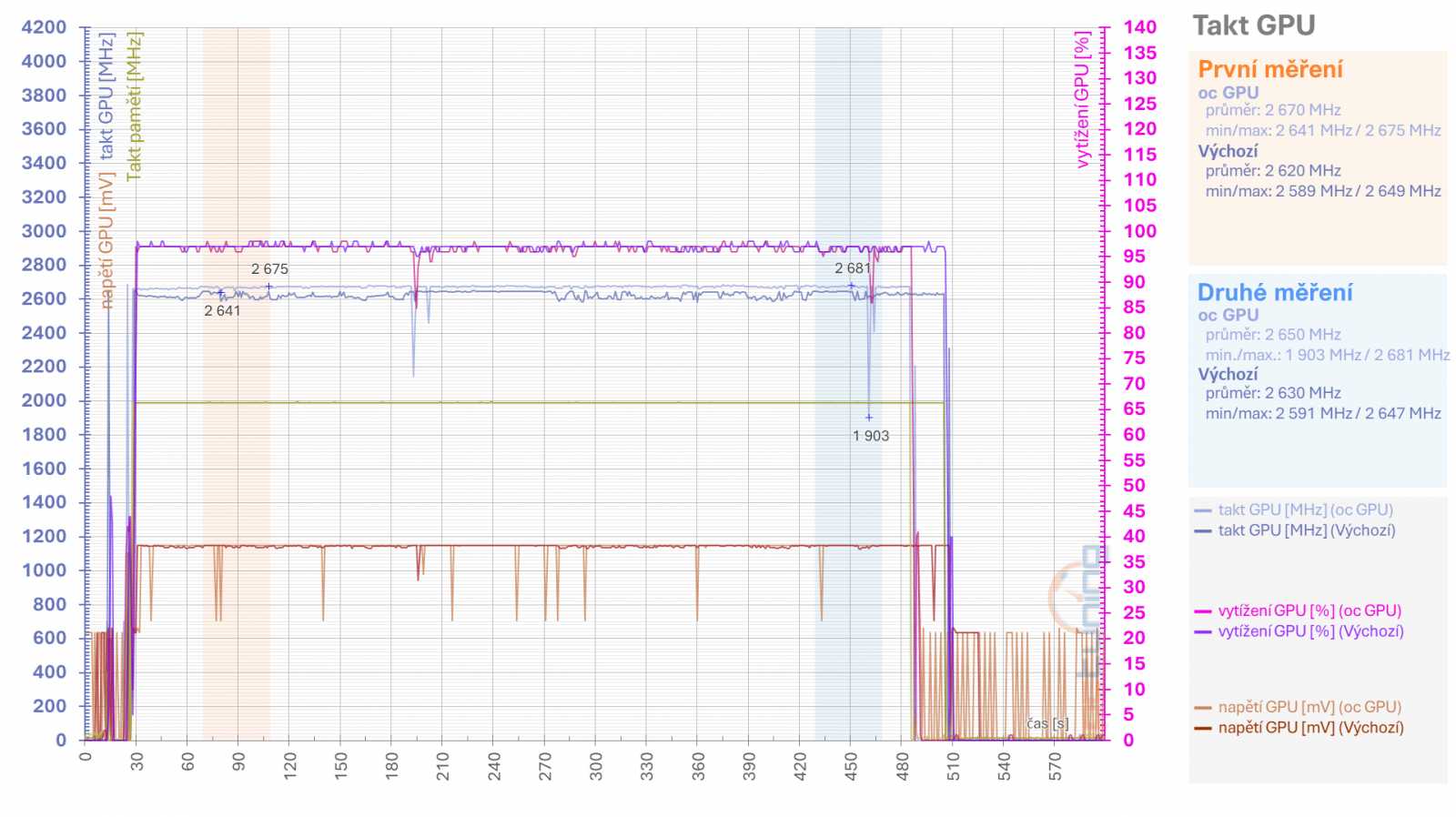Click the '2000' left axis tick
The width and height of the screenshot is (1456, 817).
44,400
